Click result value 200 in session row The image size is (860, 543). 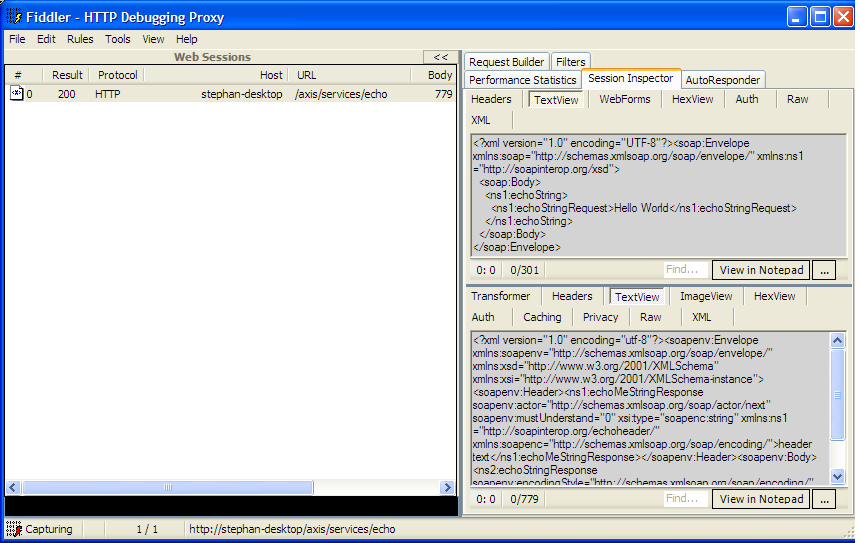(66, 94)
